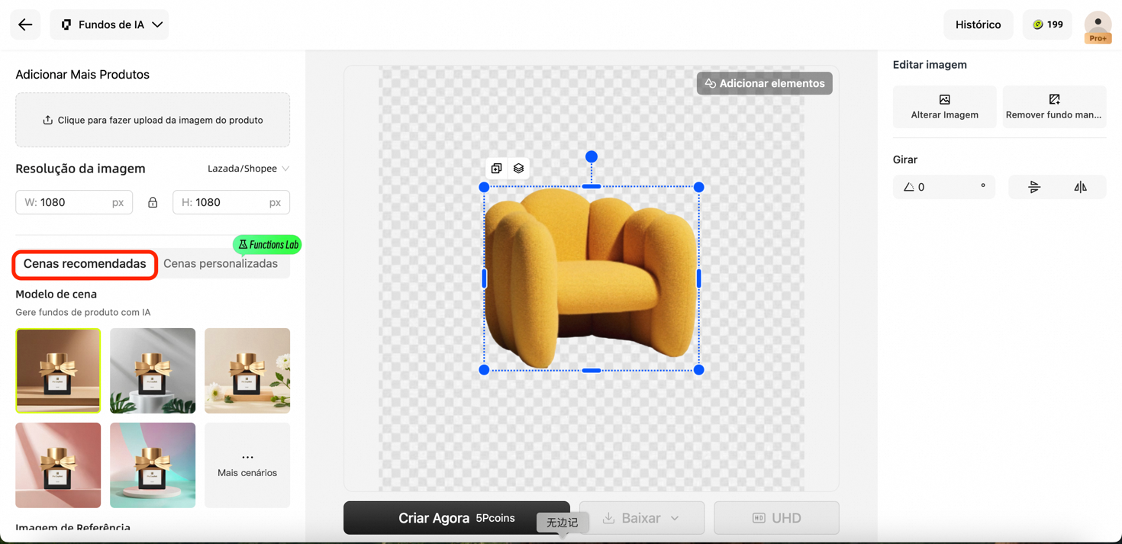Expand the Lazada/Shopee resolution dropdown
Screen dimensions: 1122x544
(x=248, y=169)
